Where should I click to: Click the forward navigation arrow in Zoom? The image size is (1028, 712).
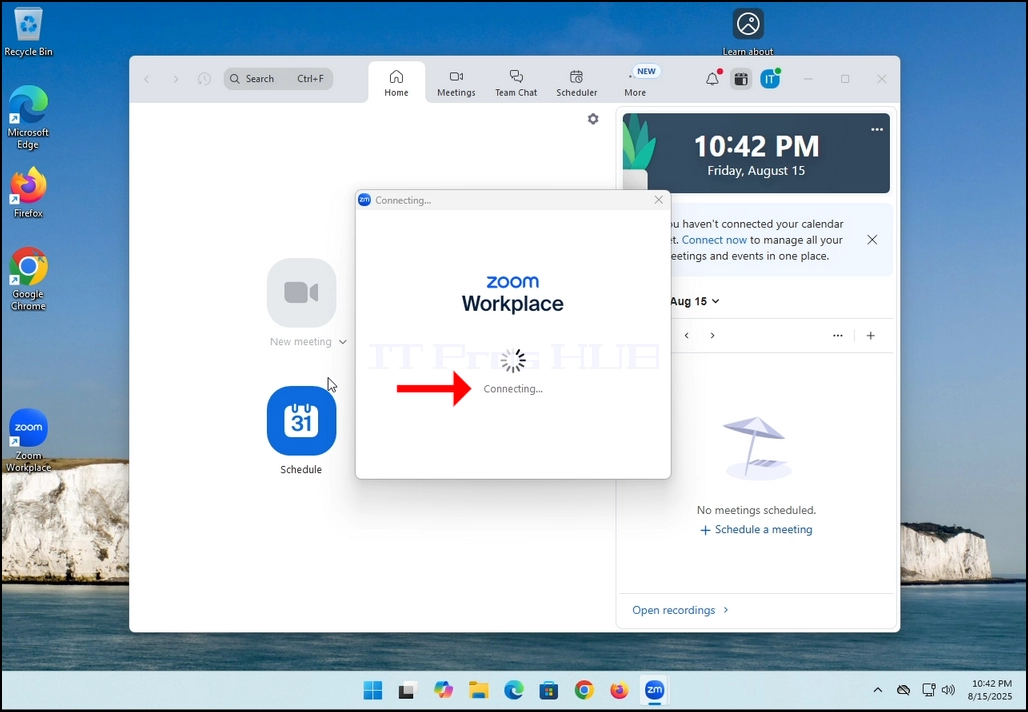click(x=176, y=79)
